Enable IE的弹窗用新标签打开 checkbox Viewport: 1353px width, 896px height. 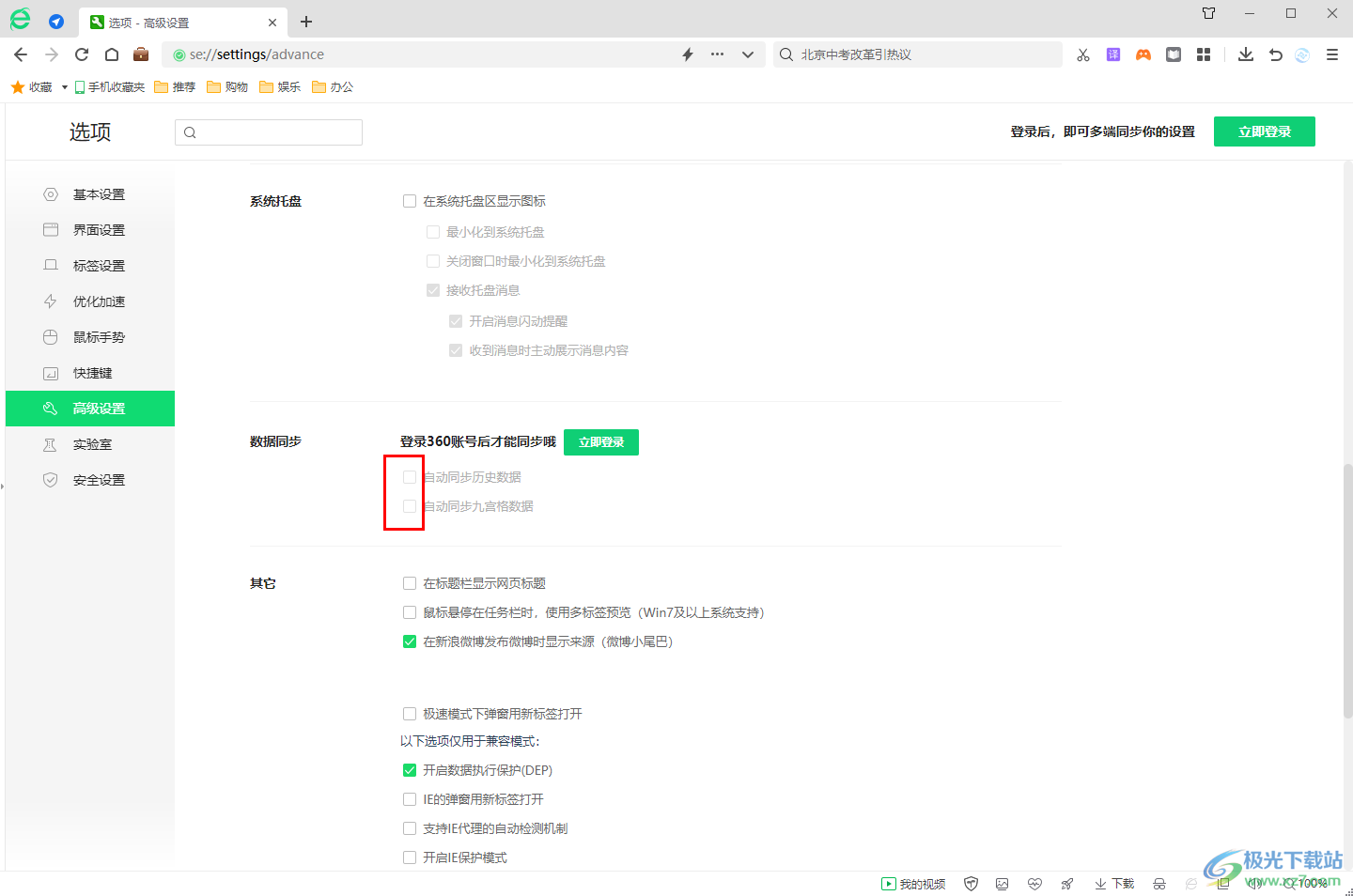tap(410, 799)
